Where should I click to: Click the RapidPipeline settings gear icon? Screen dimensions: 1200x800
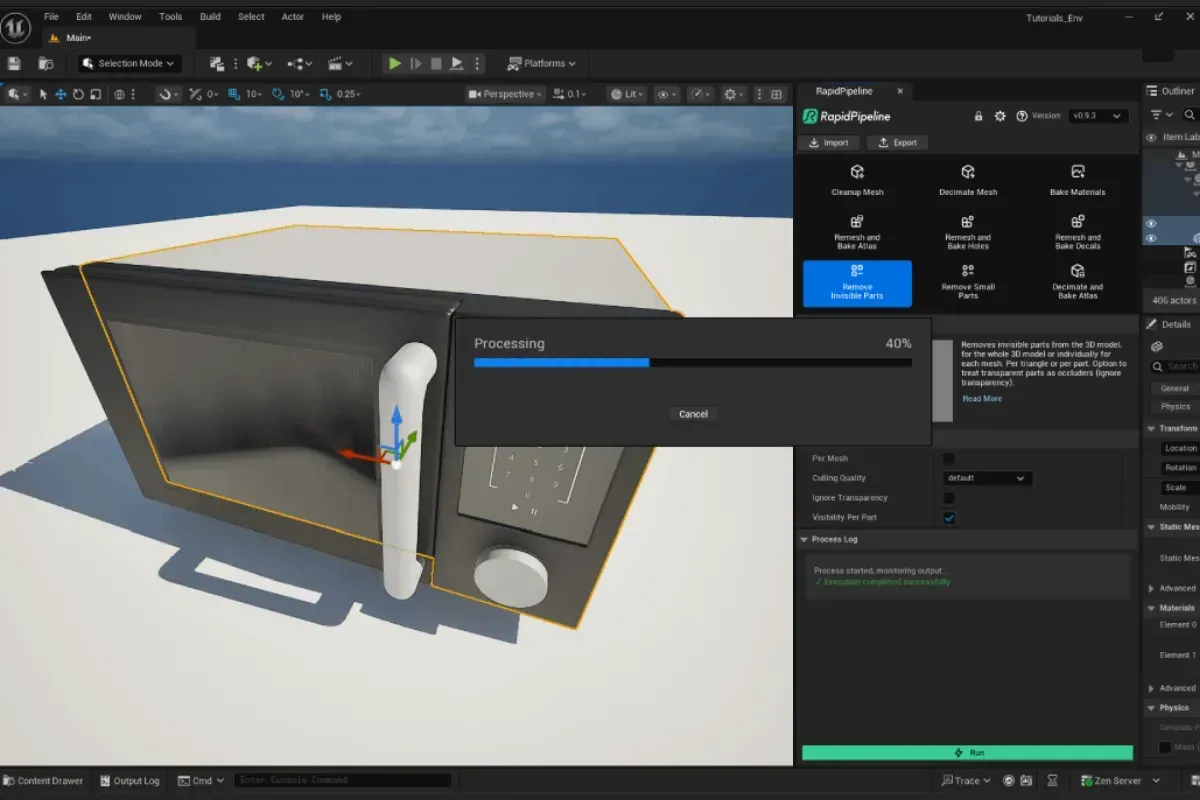[1000, 116]
